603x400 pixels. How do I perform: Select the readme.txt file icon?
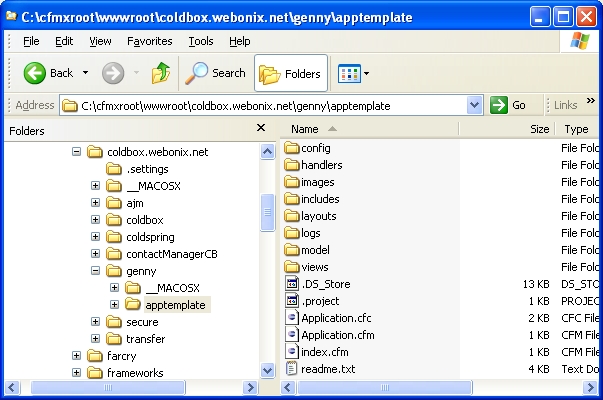[x=292, y=369]
